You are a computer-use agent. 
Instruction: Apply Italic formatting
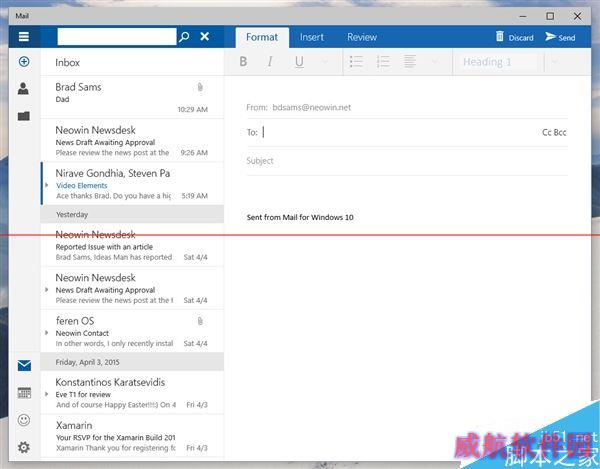270,62
